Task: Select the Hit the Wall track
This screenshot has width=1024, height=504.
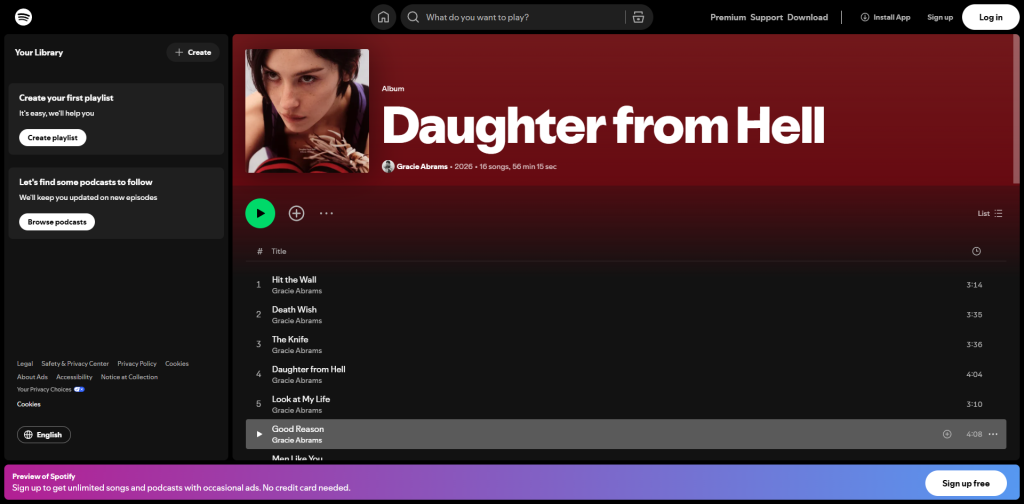Action: tap(626, 285)
